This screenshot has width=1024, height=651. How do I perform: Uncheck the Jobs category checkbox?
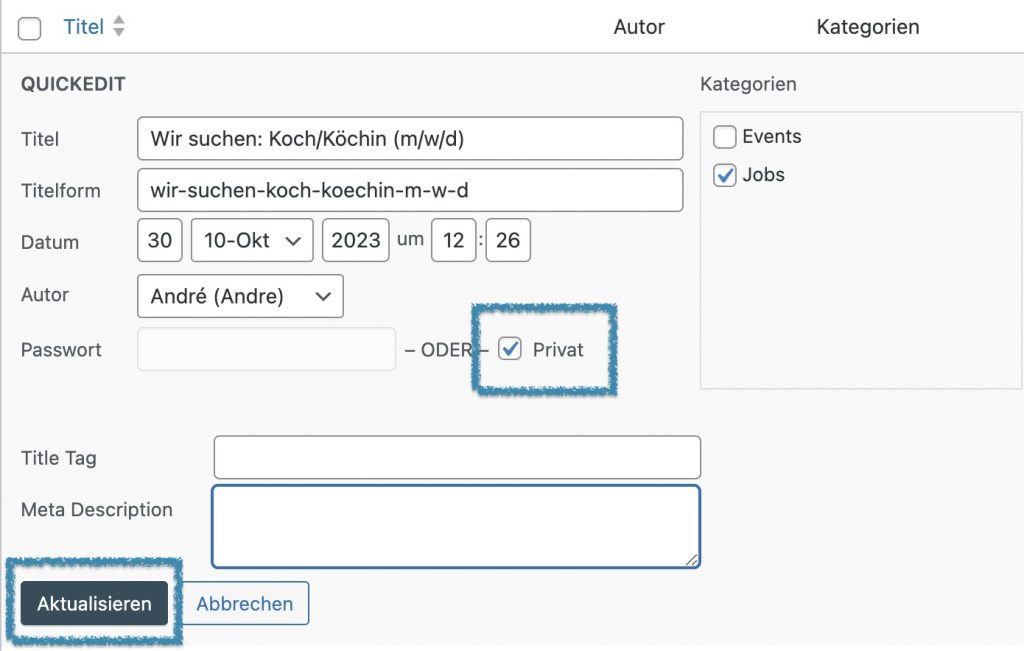[725, 175]
